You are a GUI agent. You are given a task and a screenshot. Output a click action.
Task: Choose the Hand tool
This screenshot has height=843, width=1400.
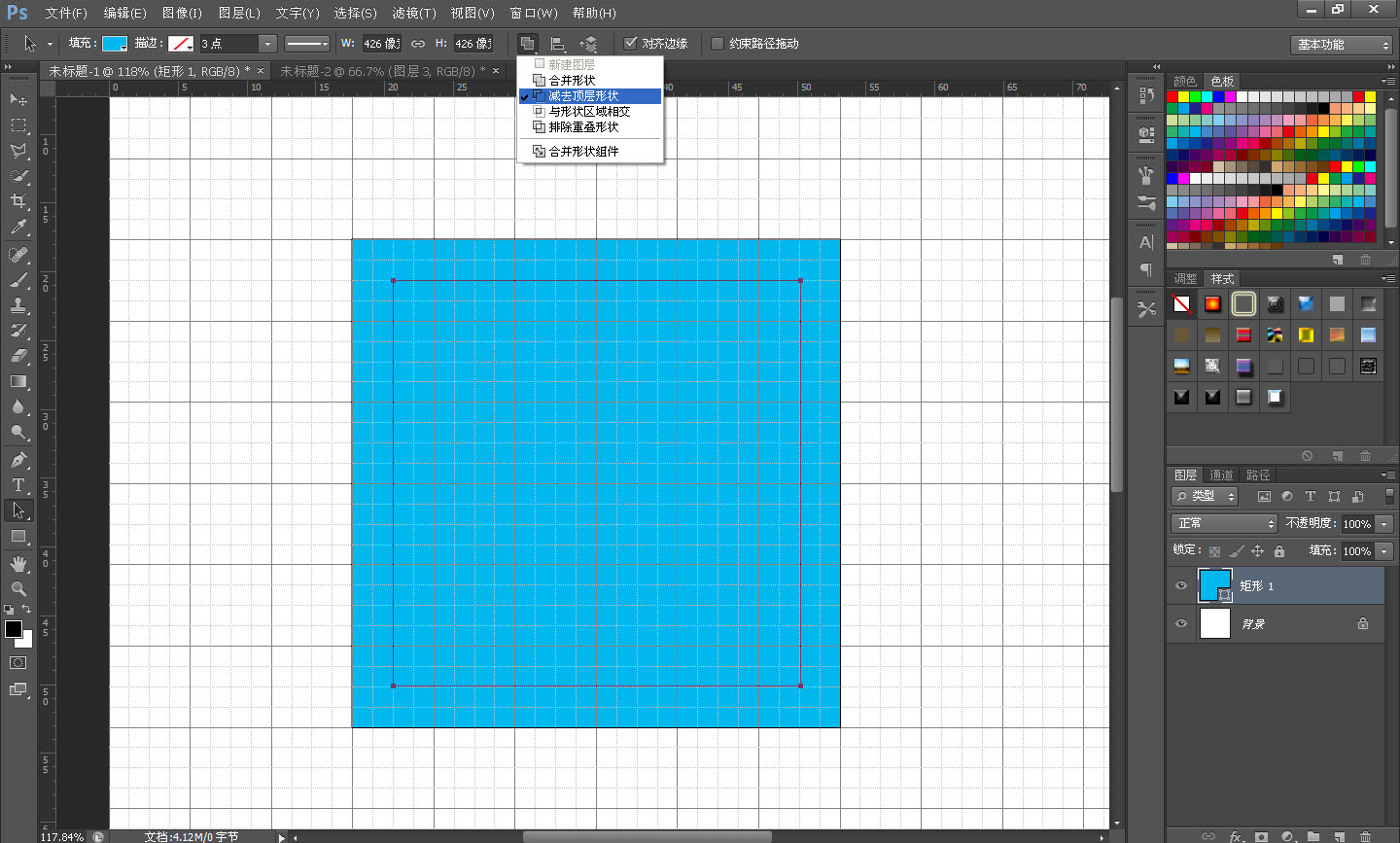18,563
